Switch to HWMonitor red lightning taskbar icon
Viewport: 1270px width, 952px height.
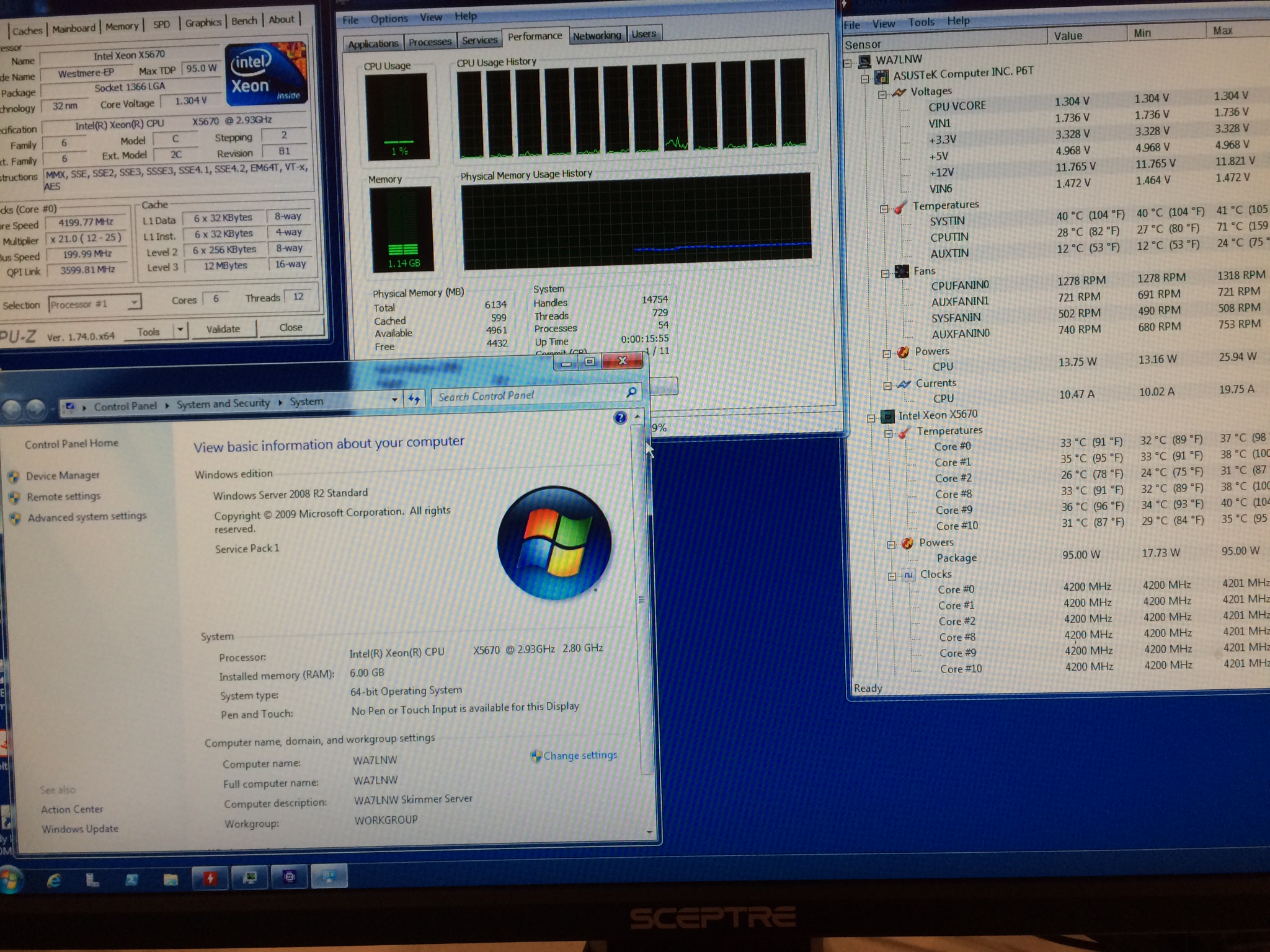click(210, 878)
